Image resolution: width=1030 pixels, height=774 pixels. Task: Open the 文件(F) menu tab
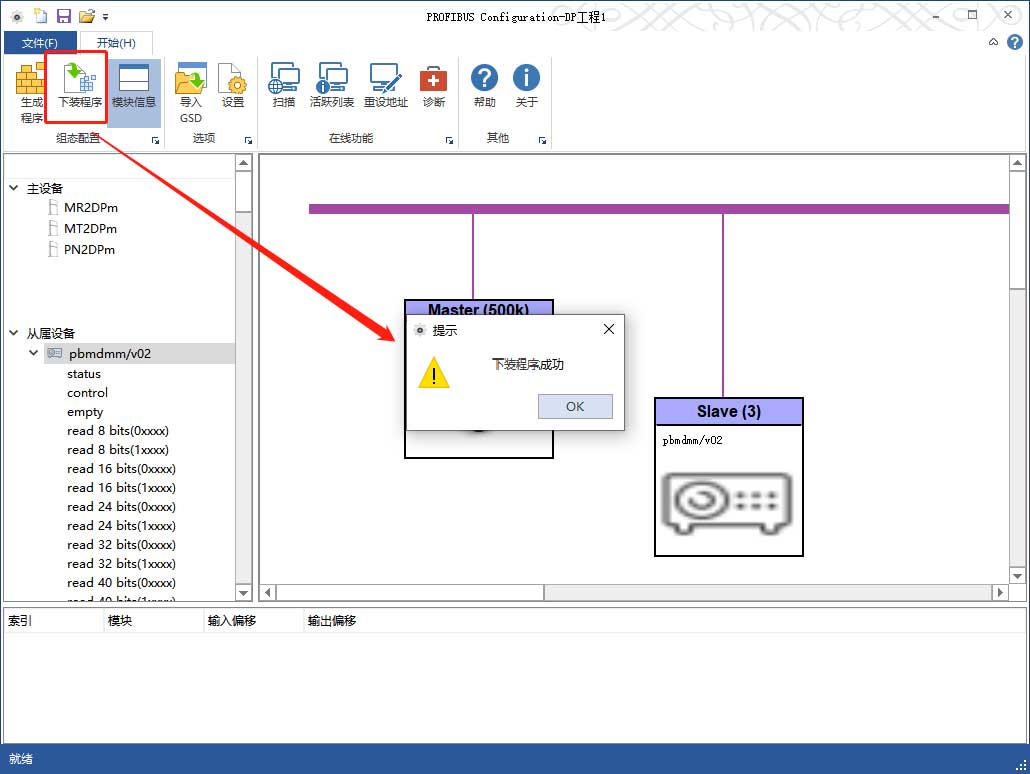coord(40,43)
